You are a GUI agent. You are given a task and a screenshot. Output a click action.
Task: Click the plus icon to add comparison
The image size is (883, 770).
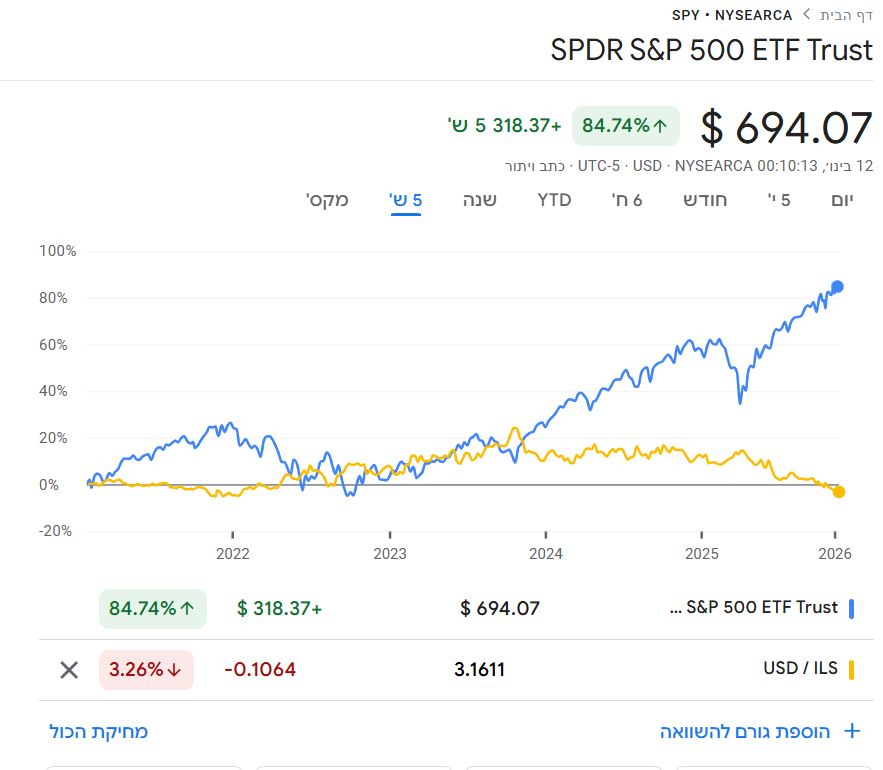pos(852,731)
